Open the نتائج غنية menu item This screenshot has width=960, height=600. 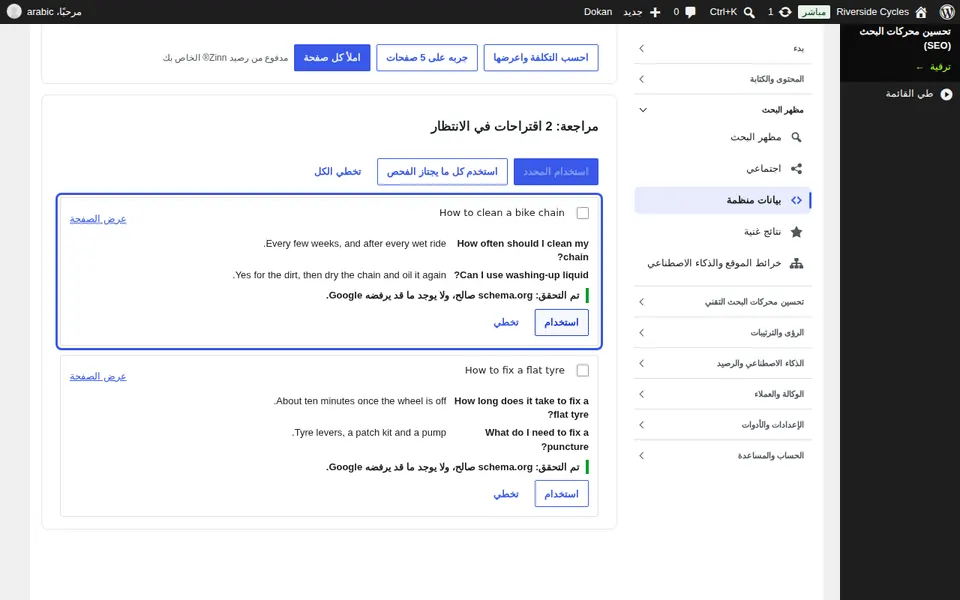point(723,231)
